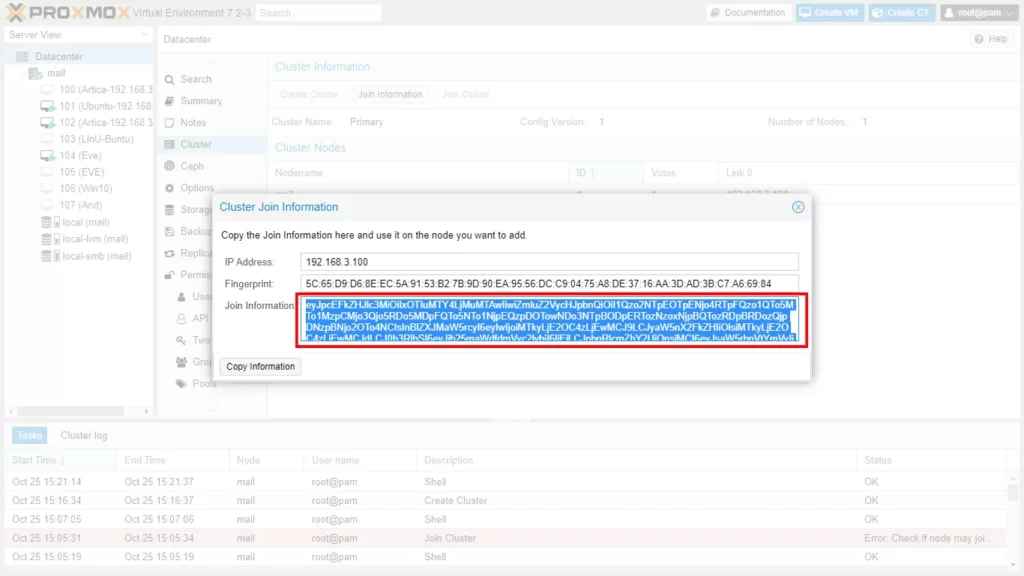Click inside the Join Information text area

click(x=551, y=321)
